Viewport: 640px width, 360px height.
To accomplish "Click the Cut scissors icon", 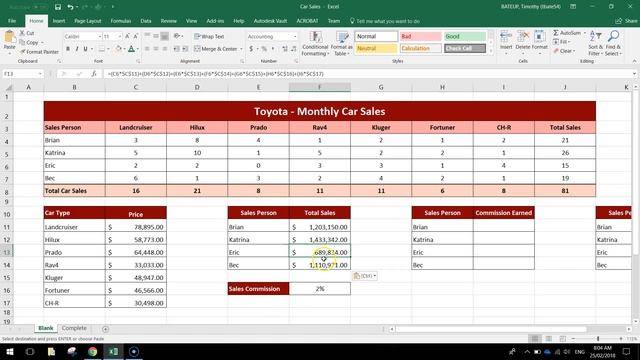I will click(22, 33).
